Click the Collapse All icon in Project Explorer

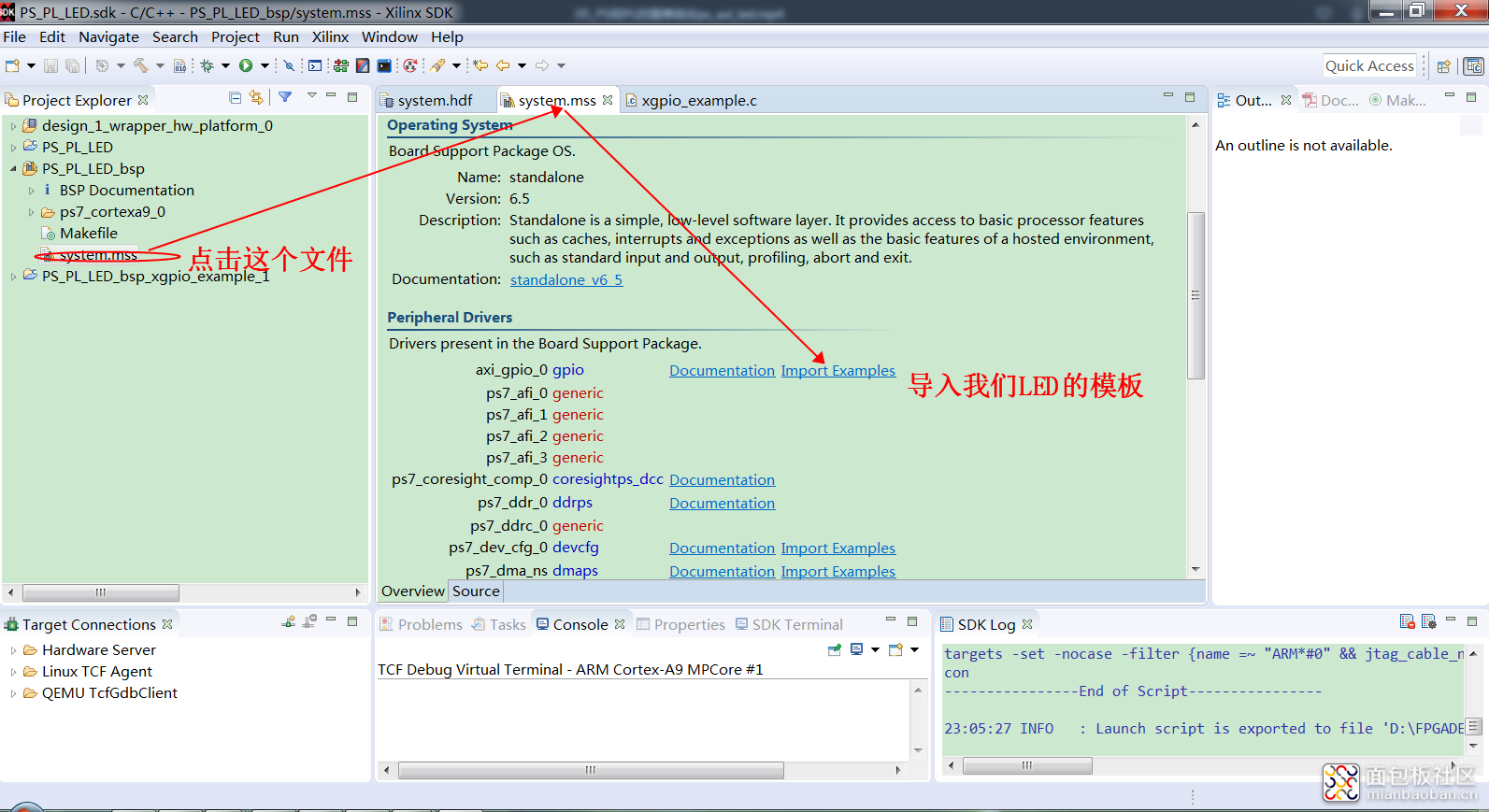point(236,97)
